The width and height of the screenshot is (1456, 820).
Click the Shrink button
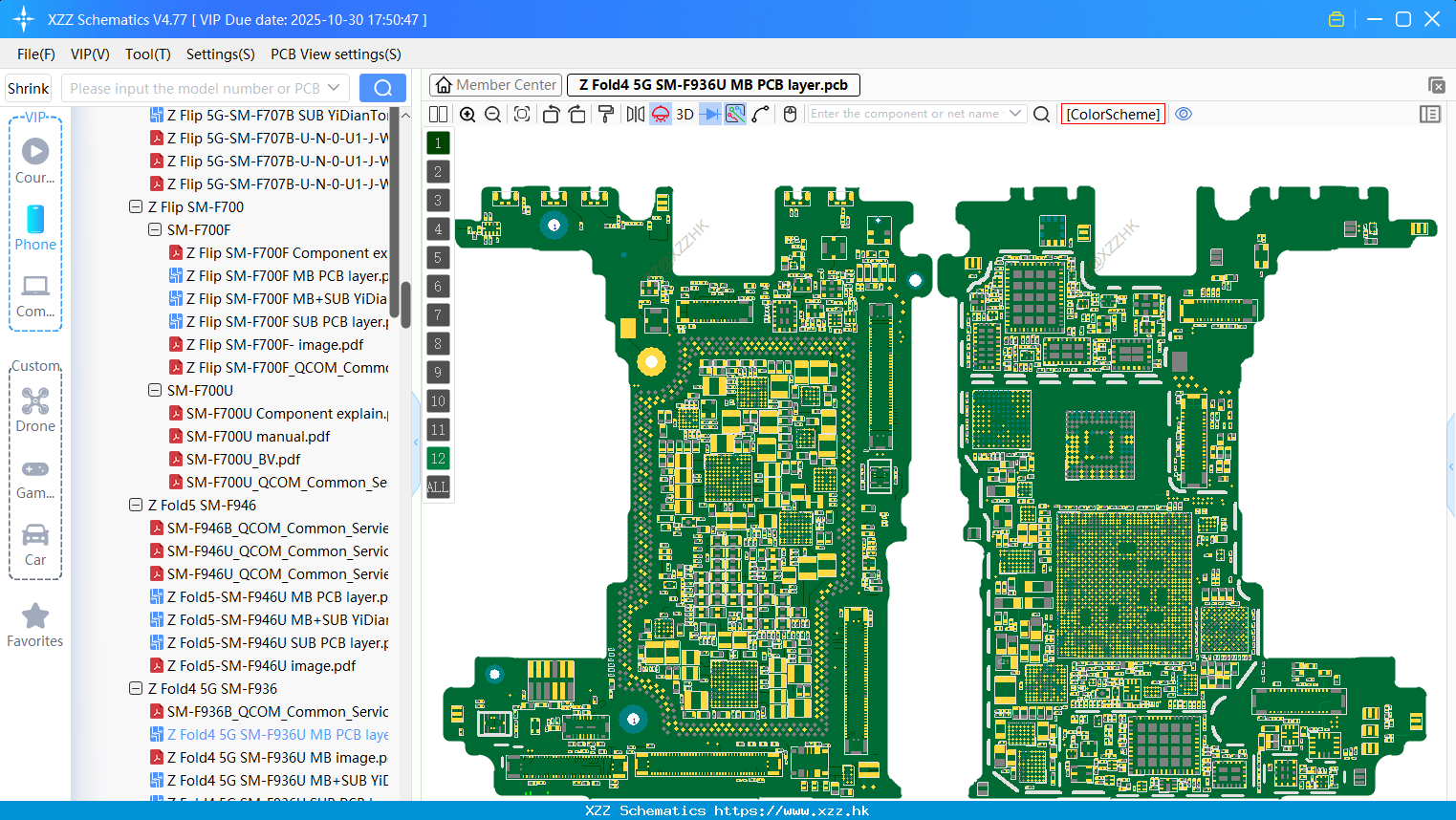tap(28, 88)
